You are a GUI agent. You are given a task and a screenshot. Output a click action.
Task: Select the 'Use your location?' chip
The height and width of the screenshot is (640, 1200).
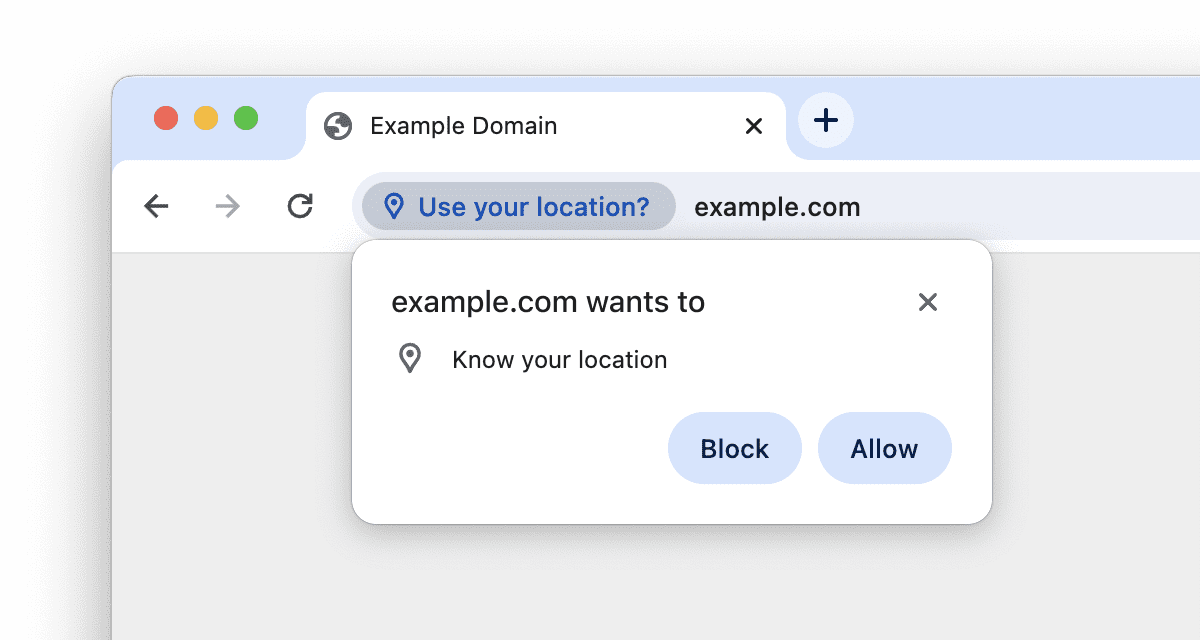point(516,206)
